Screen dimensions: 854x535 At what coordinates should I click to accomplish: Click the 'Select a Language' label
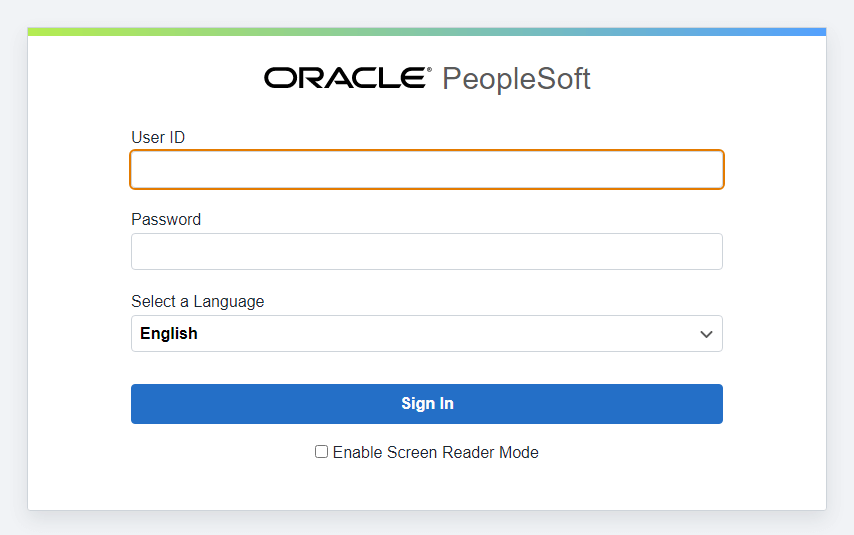(x=198, y=301)
